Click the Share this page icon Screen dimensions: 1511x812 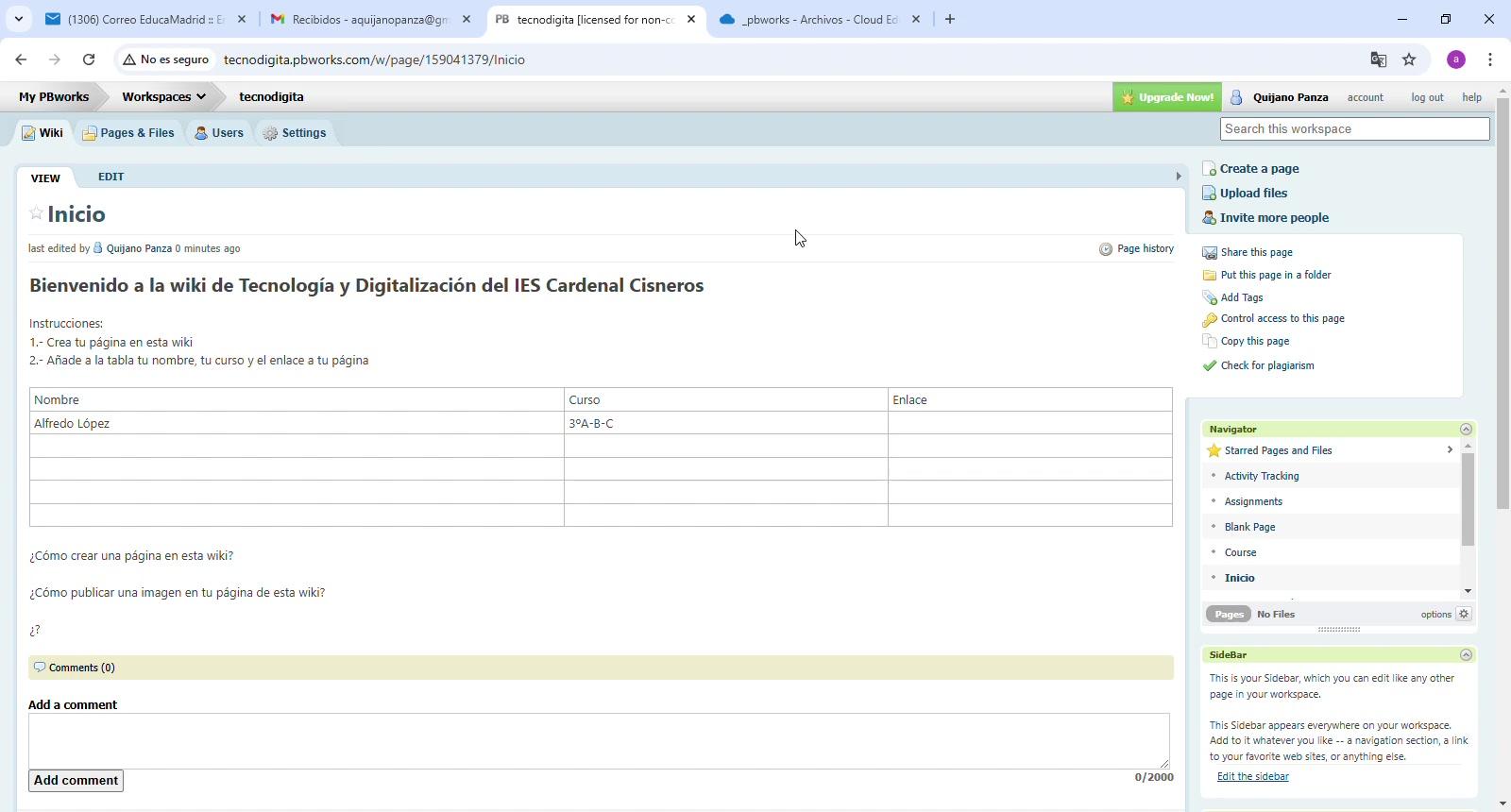[1210, 253]
